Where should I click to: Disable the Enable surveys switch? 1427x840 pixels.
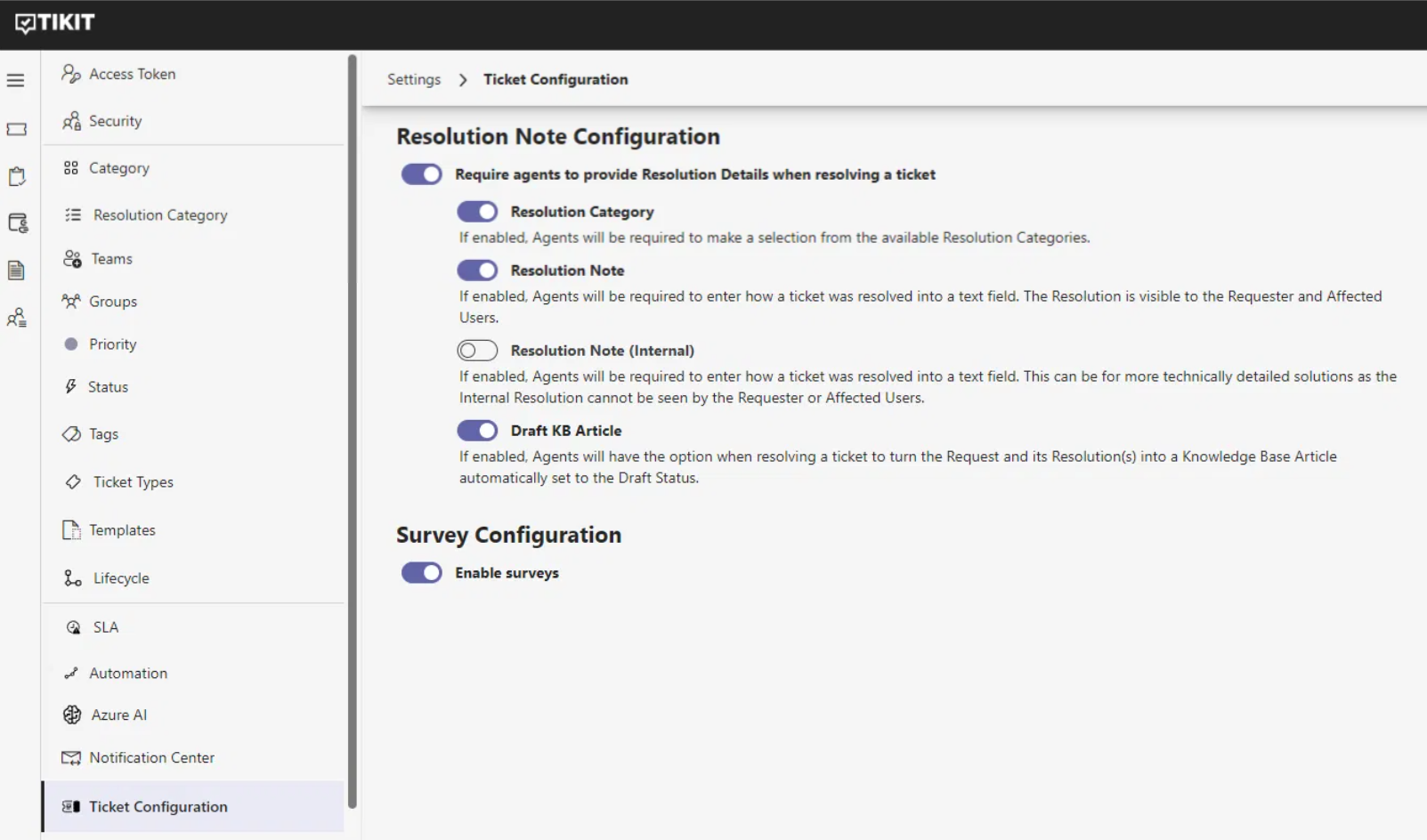[x=421, y=572]
